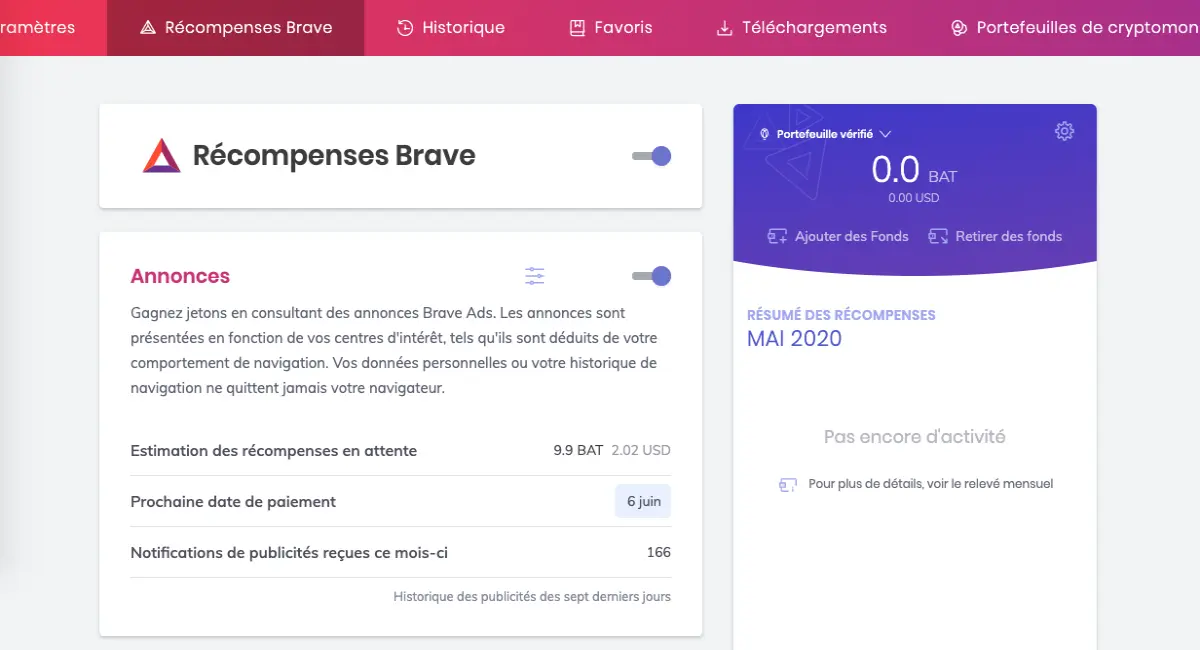Click the 6 juin payment date badge
The image size is (1200, 650).
643,502
